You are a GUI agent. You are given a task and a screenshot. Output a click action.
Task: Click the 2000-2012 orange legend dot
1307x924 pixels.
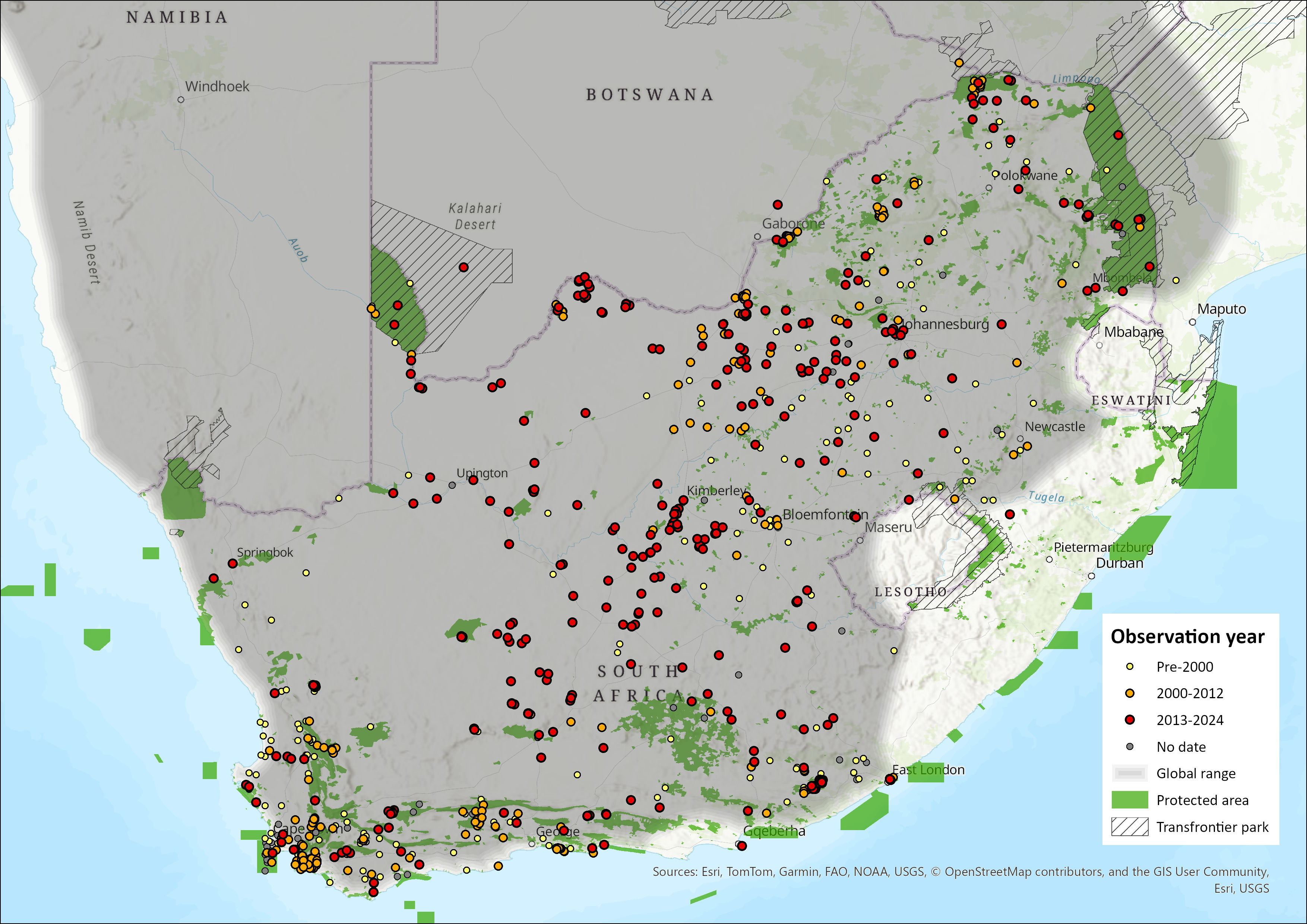pos(1130,693)
